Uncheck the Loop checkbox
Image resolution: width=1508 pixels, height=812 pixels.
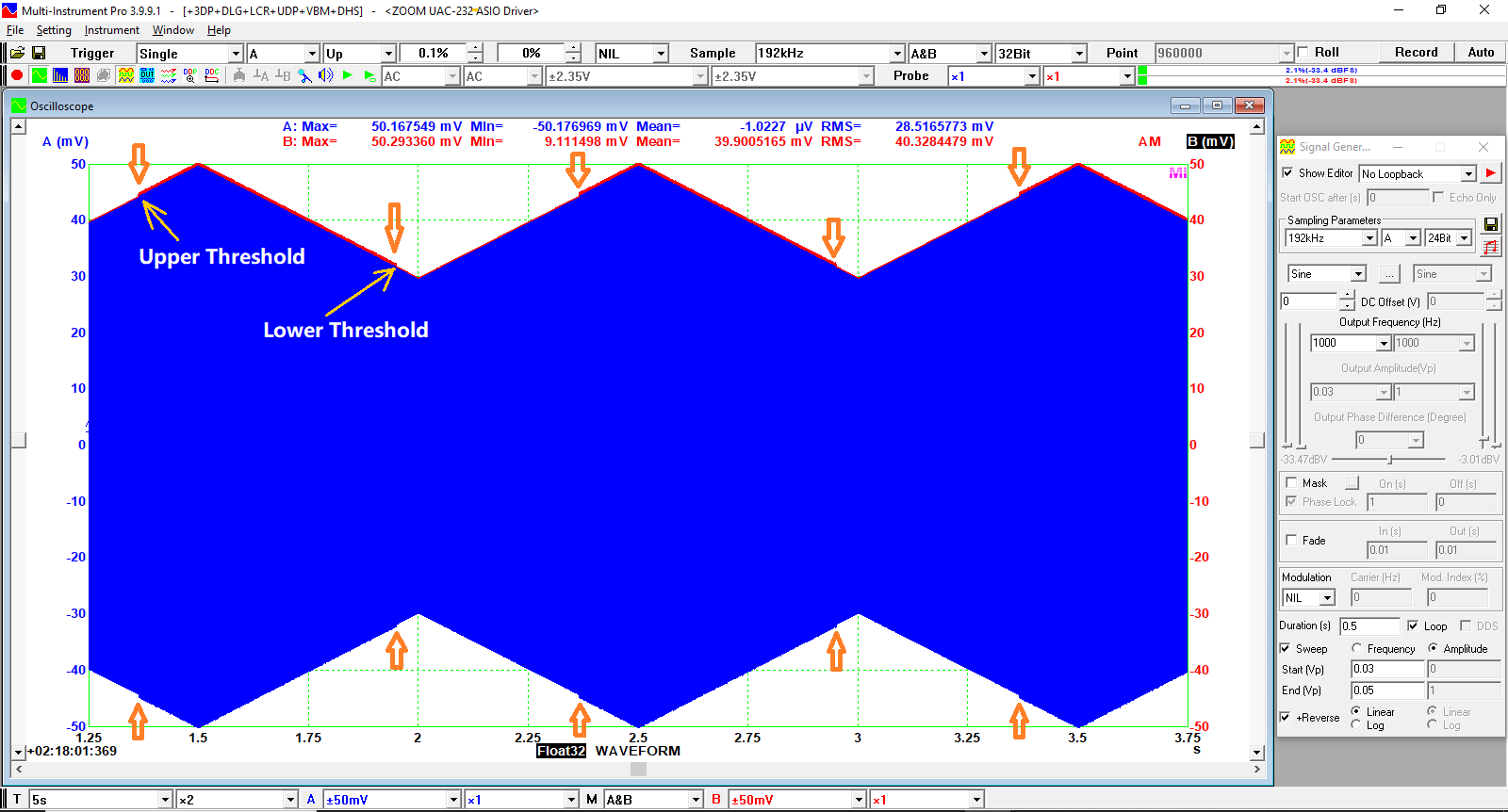1413,625
